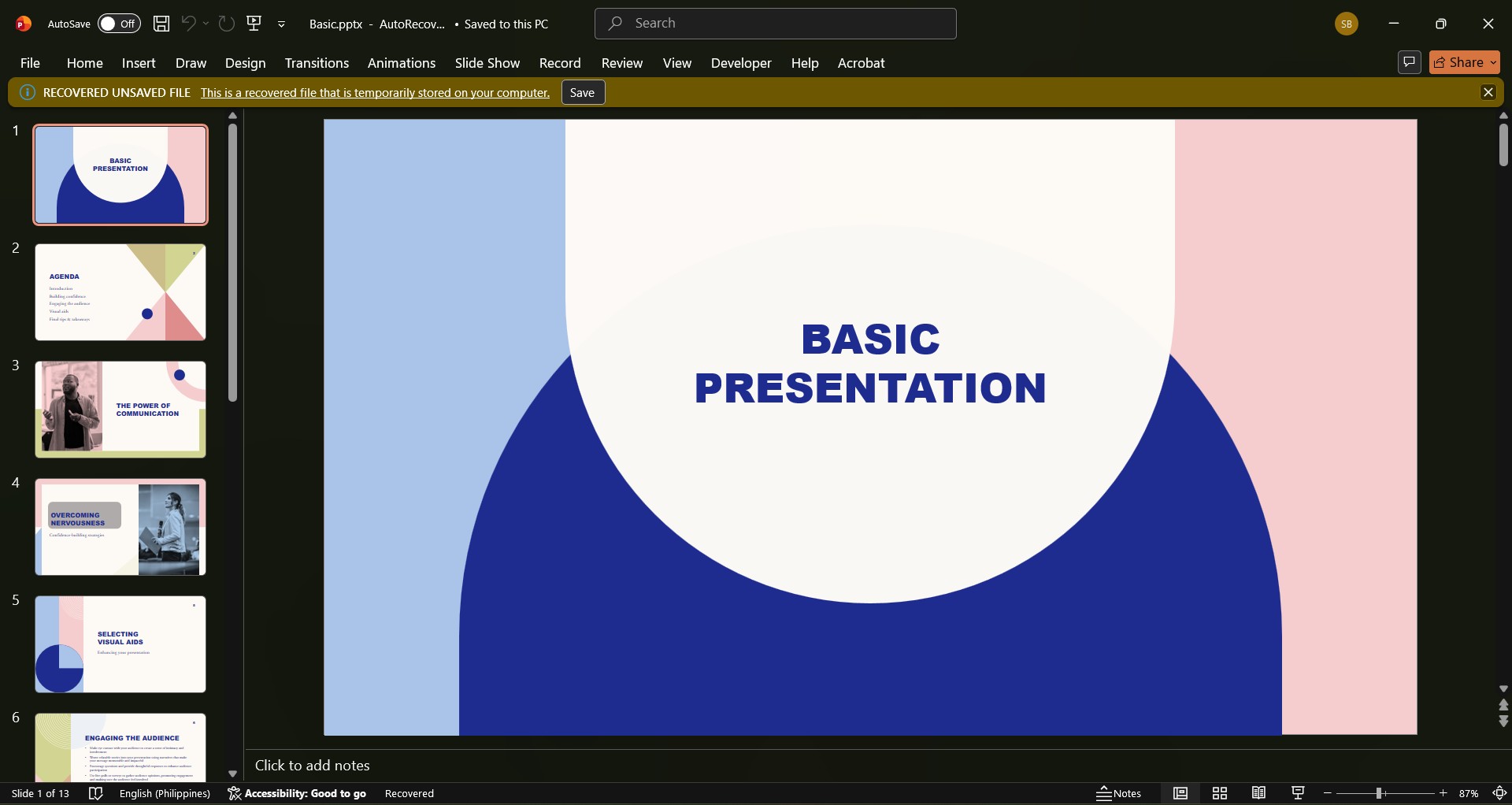This screenshot has width=1512, height=805.
Task: Switch to the Insert tab
Action: 139,63
